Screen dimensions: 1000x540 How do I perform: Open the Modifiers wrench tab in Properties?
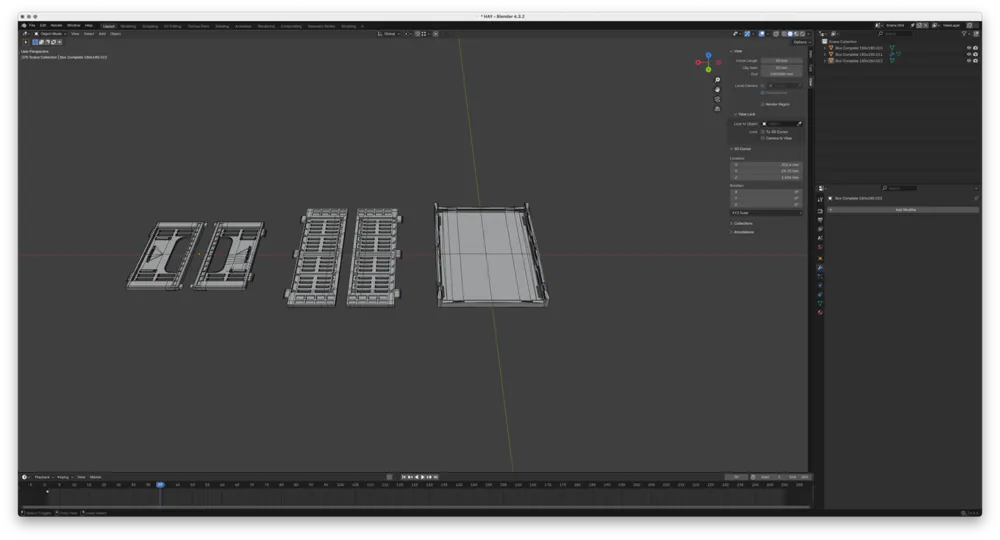[x=820, y=267]
